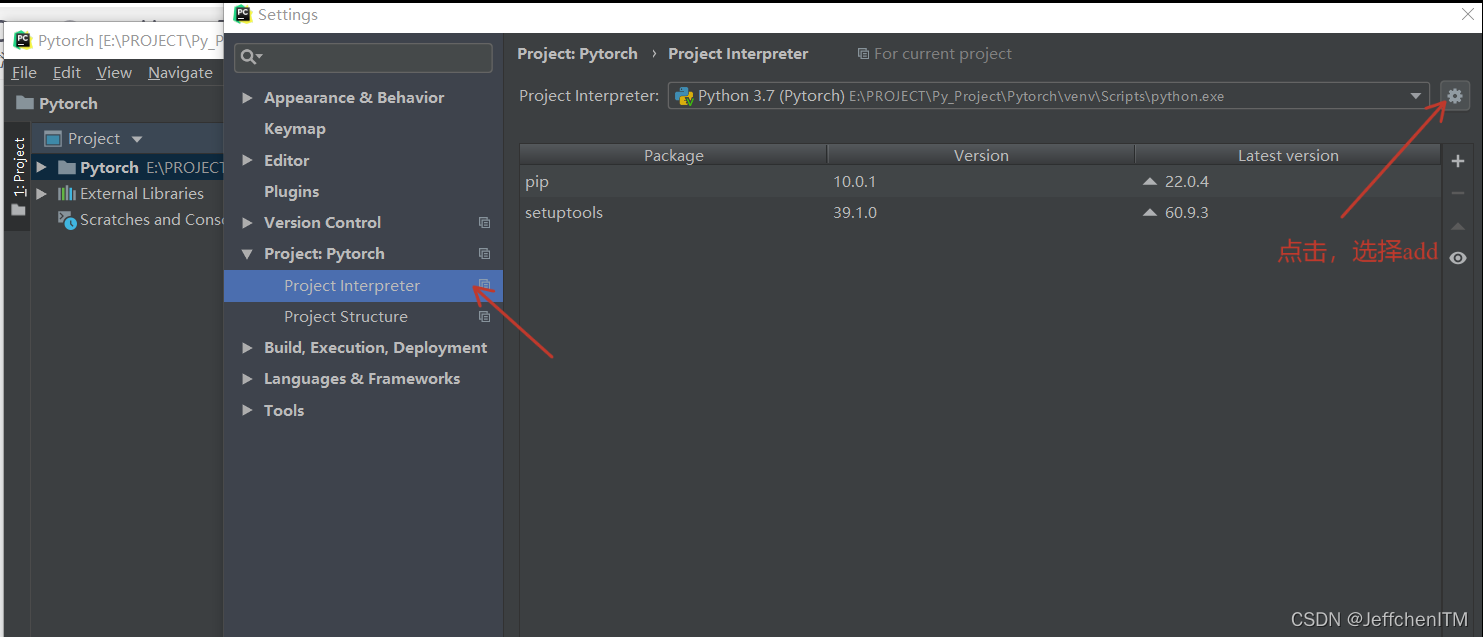Click the upgrade arrow icon for packages

[x=1458, y=227]
